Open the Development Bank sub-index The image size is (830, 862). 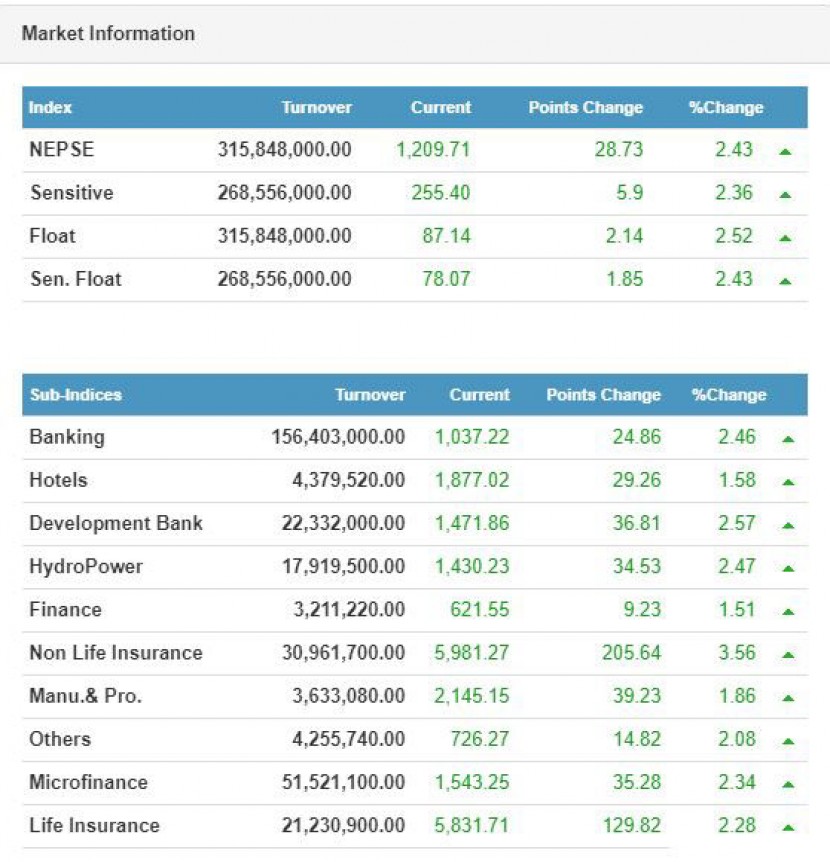point(116,523)
